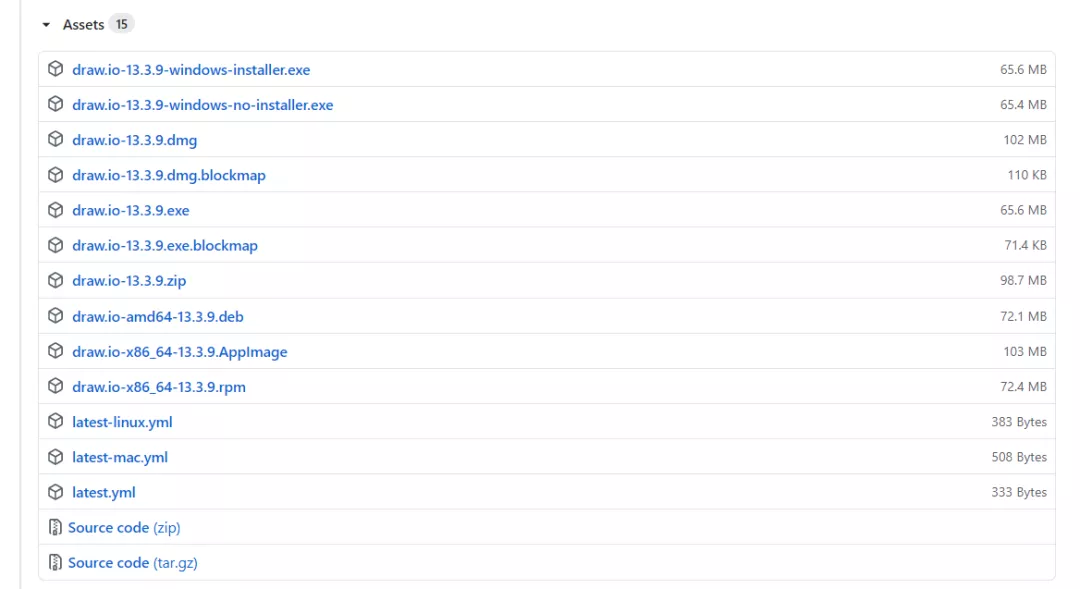Click the 110 KB size value

pyautogui.click(x=1027, y=175)
